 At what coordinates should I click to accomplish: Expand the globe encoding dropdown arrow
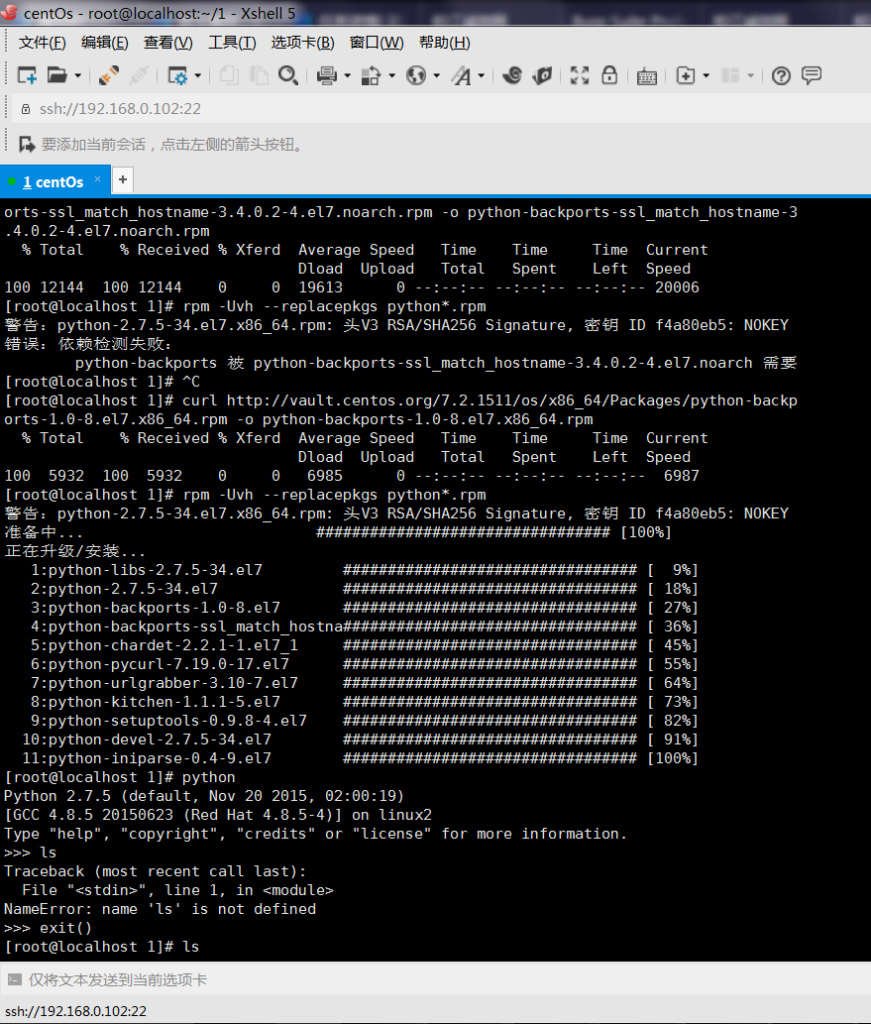click(x=436, y=76)
